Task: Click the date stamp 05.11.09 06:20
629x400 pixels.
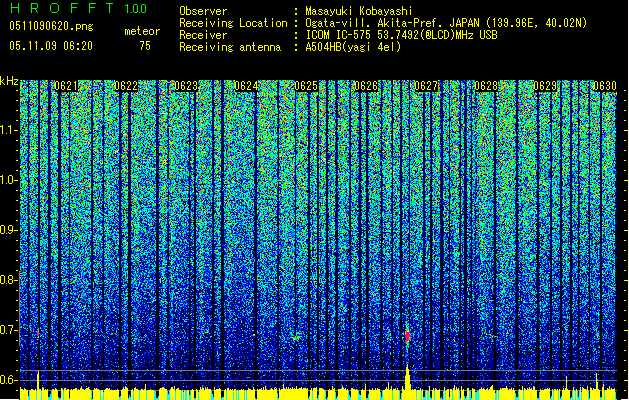Action: [51, 46]
